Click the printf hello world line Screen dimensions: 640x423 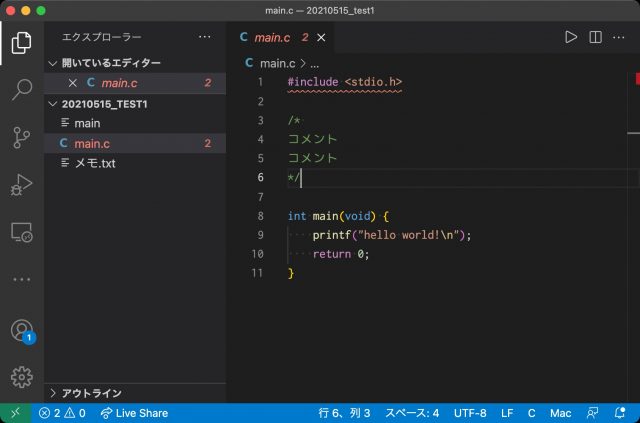point(392,235)
